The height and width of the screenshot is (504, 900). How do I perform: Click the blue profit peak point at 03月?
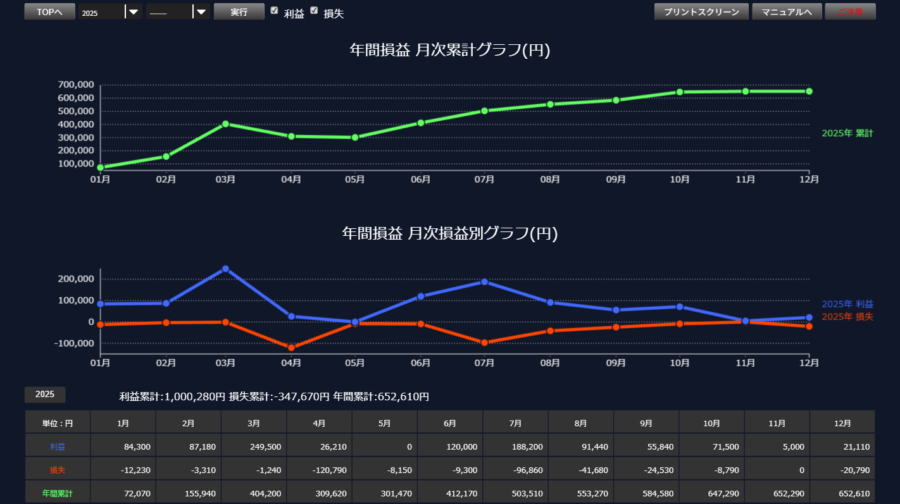[226, 268]
